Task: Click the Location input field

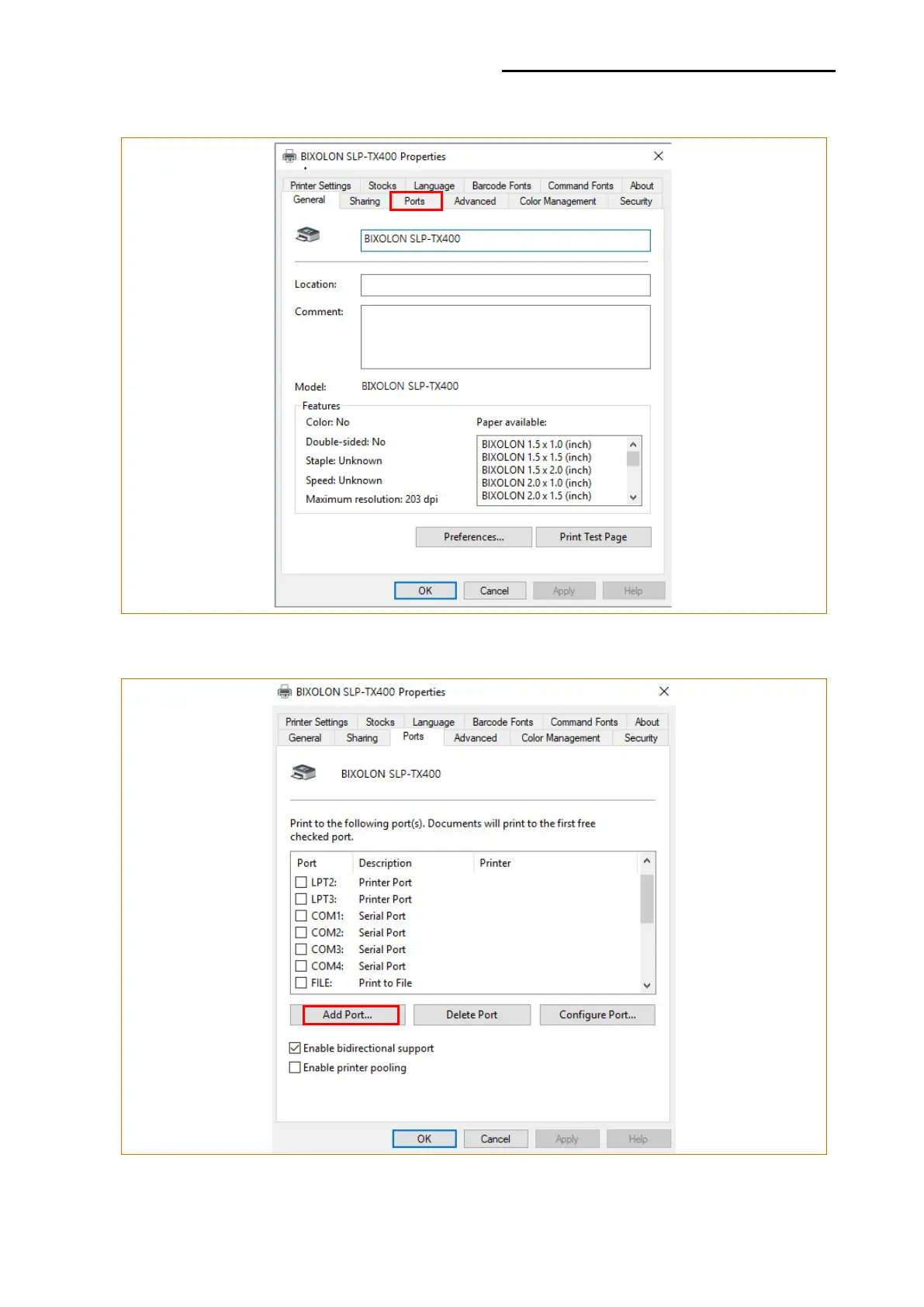Action: coord(505,285)
